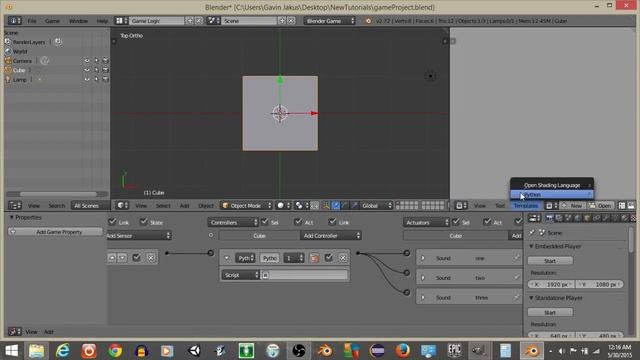Toggle the controllers Act checkbox
Image resolution: width=640 pixels, height=360 pixels.
298,222
